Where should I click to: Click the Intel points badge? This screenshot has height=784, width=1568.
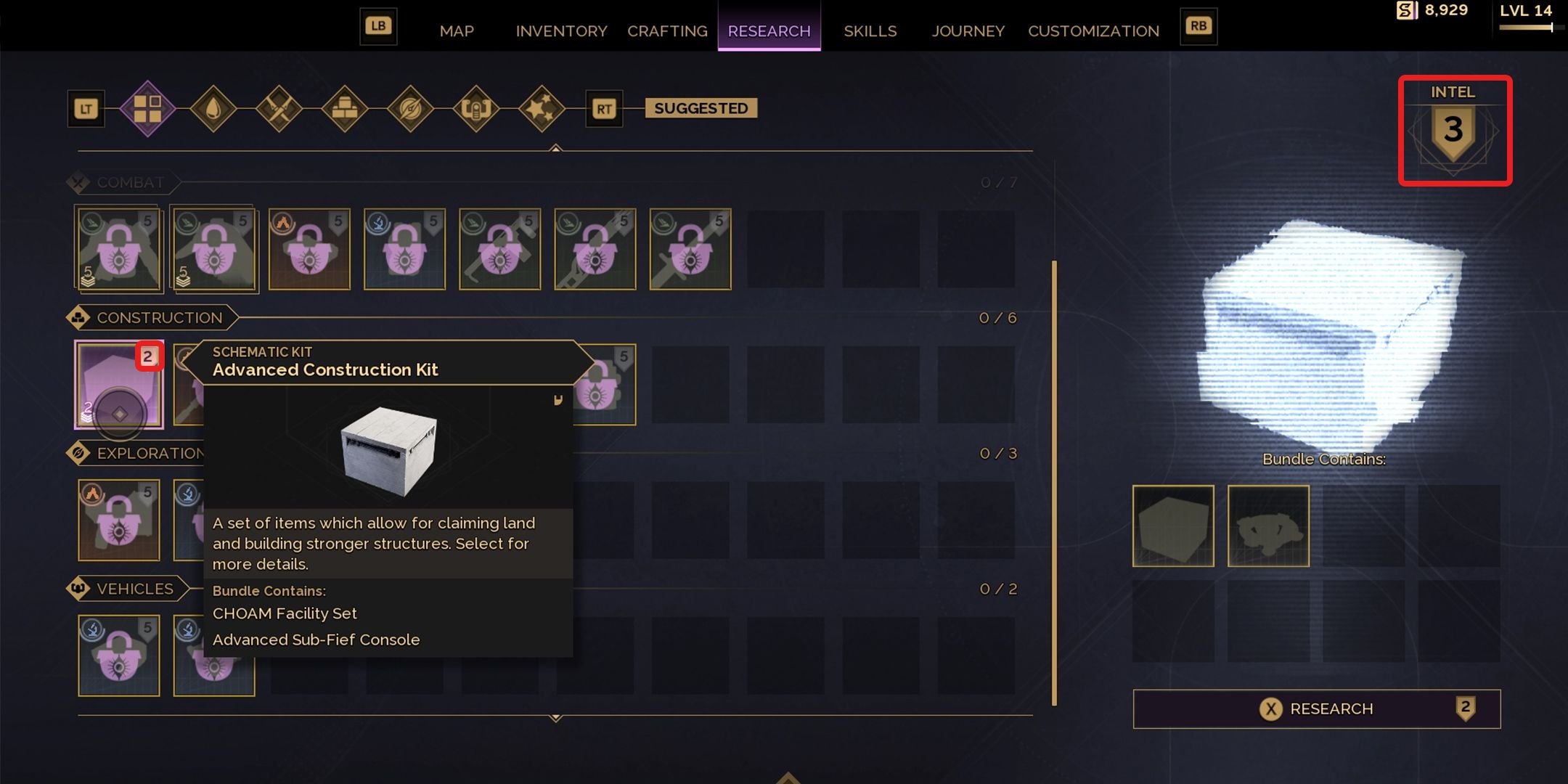(1453, 131)
